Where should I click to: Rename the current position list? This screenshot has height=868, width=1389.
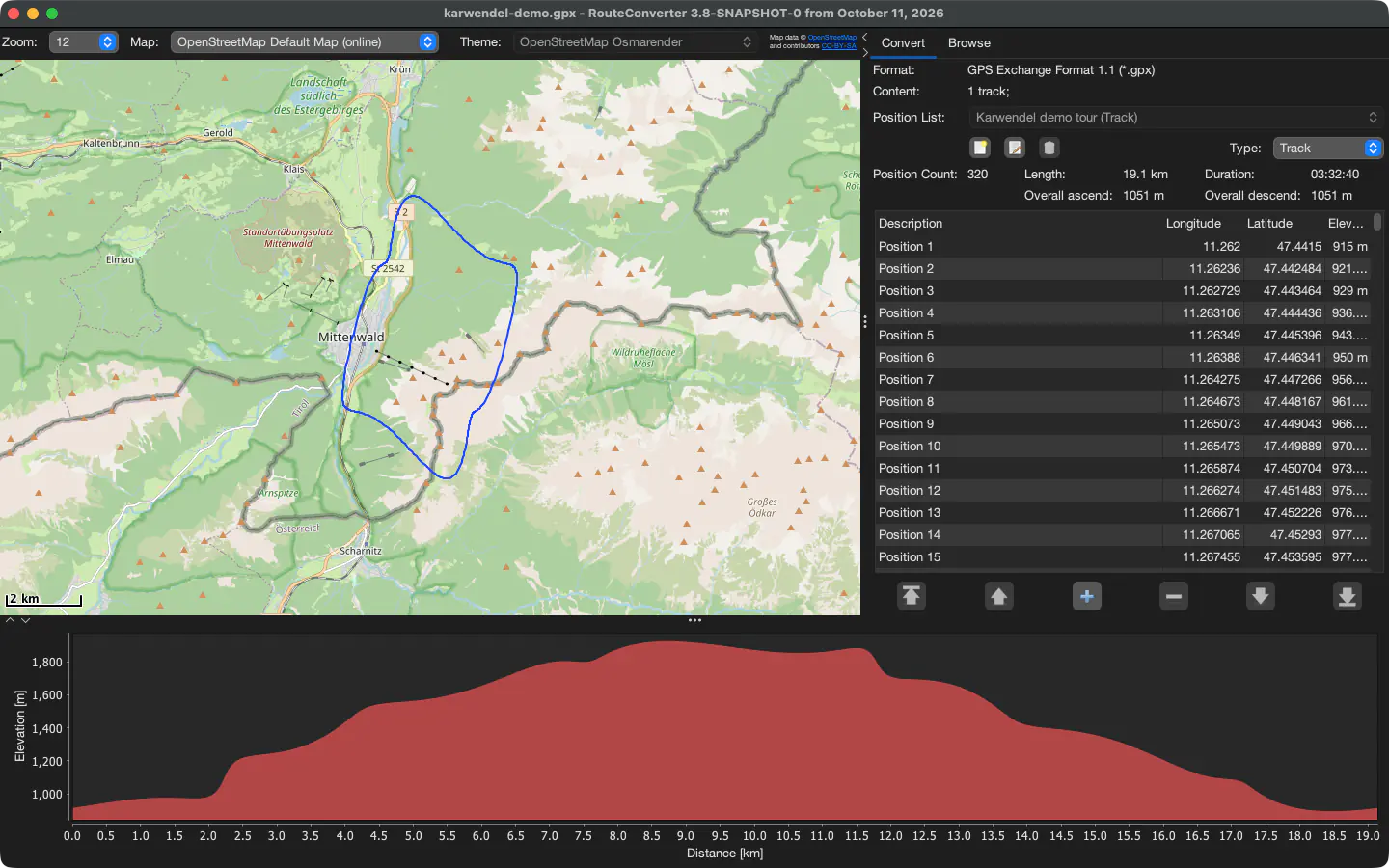click(x=1015, y=148)
